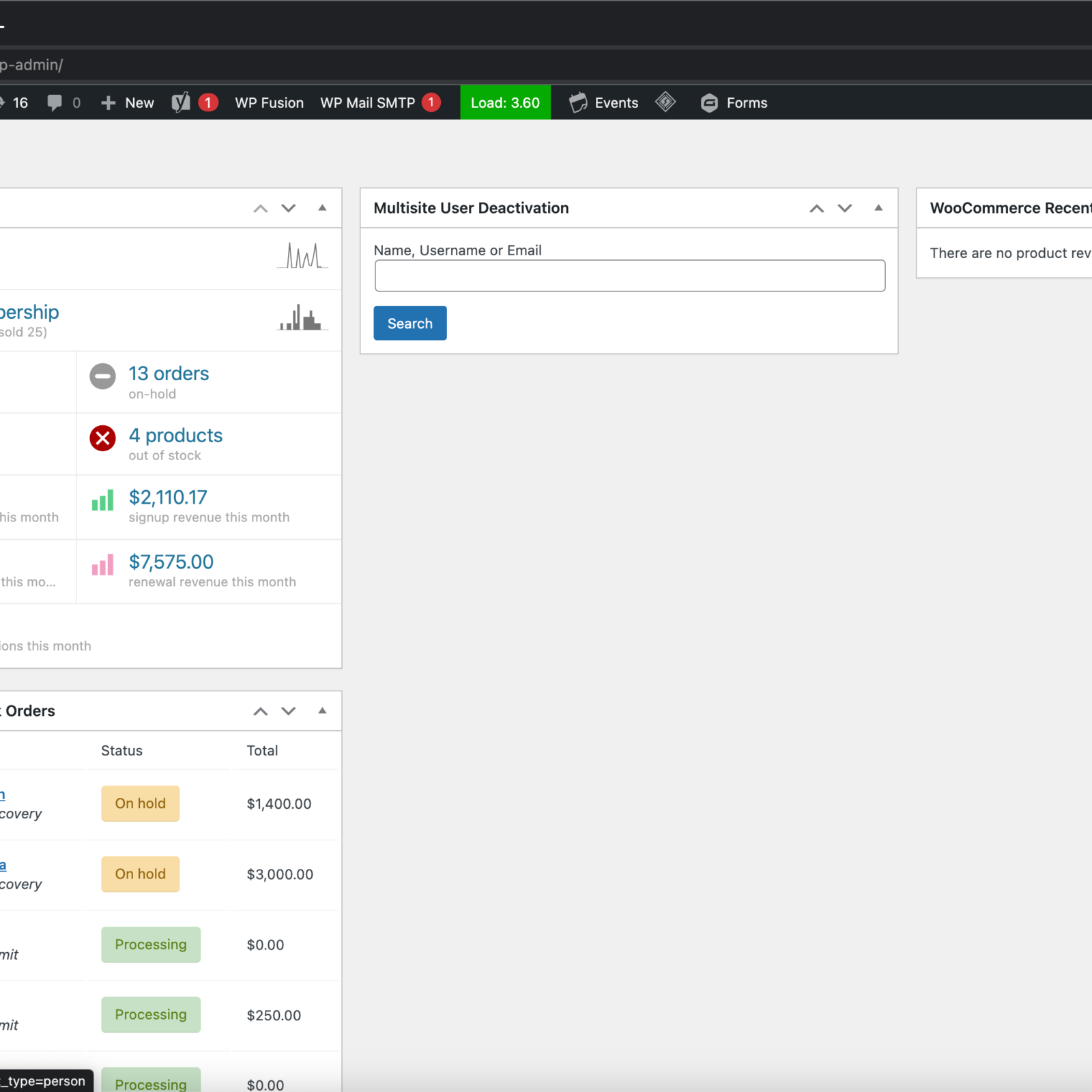Click the red out-of-stock X icon

click(x=103, y=438)
